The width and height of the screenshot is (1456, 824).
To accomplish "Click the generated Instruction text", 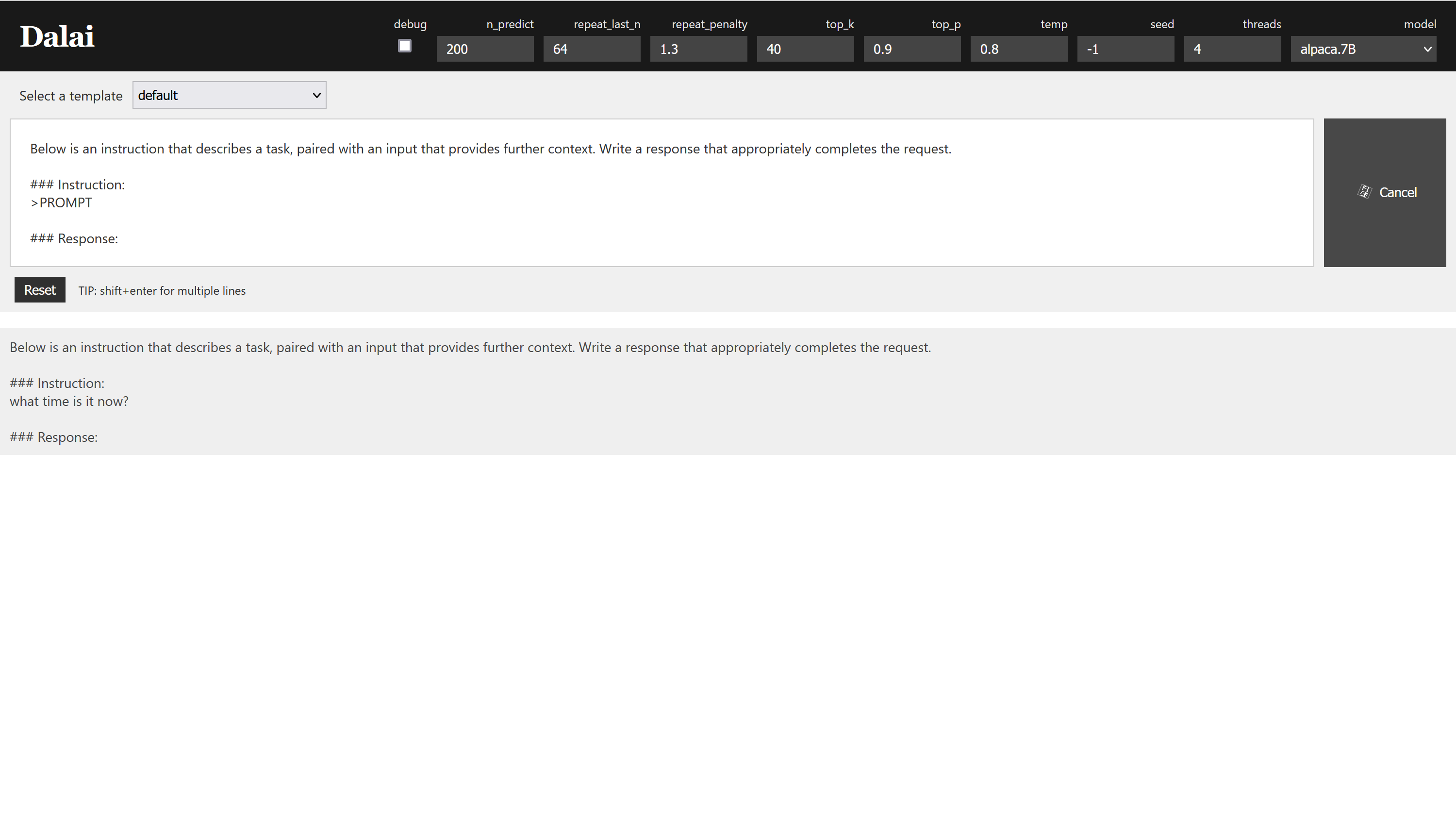I will [x=57, y=383].
